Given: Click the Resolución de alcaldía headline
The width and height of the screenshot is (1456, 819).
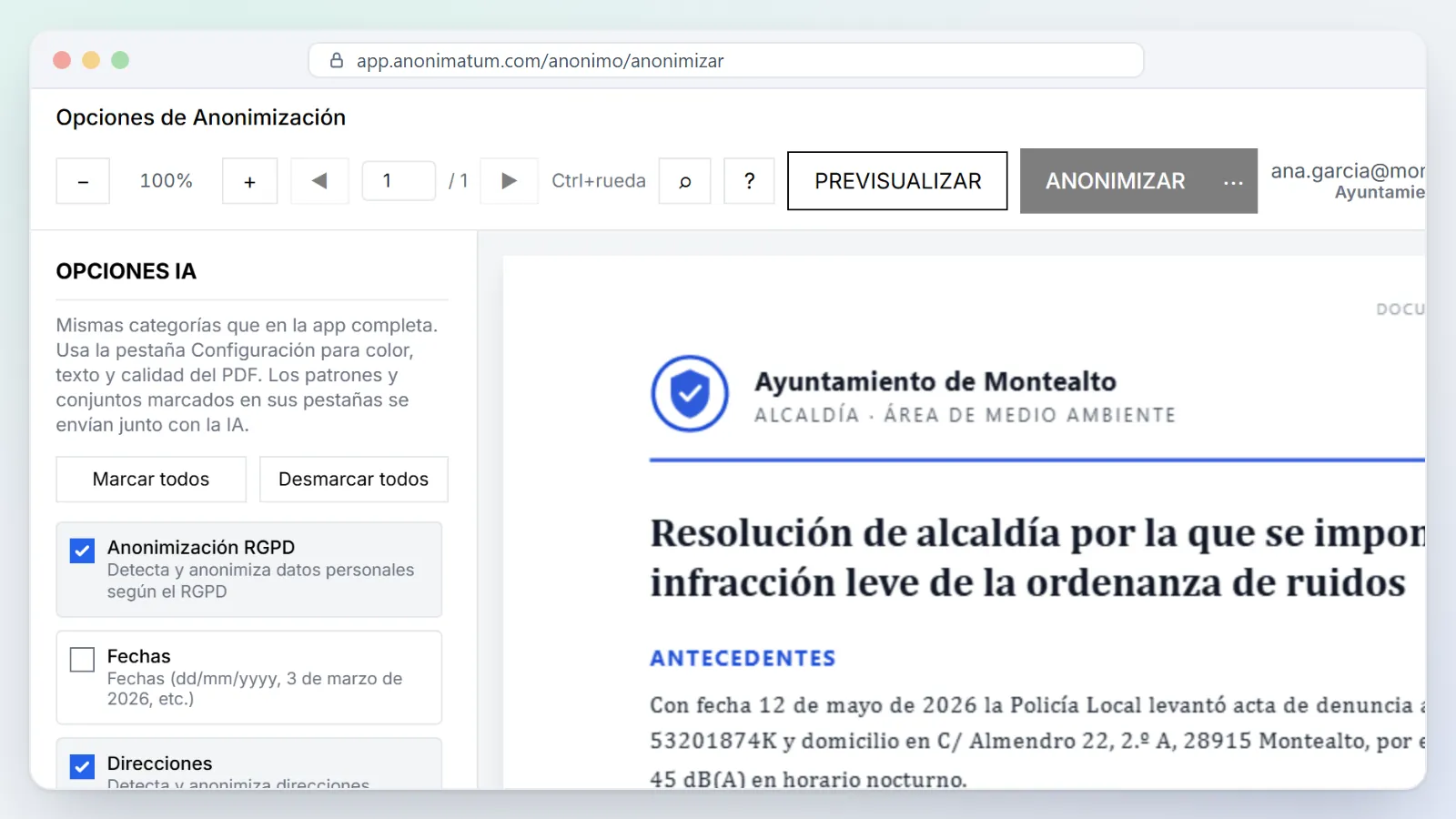Looking at the screenshot, I should pyautogui.click(x=1037, y=558).
